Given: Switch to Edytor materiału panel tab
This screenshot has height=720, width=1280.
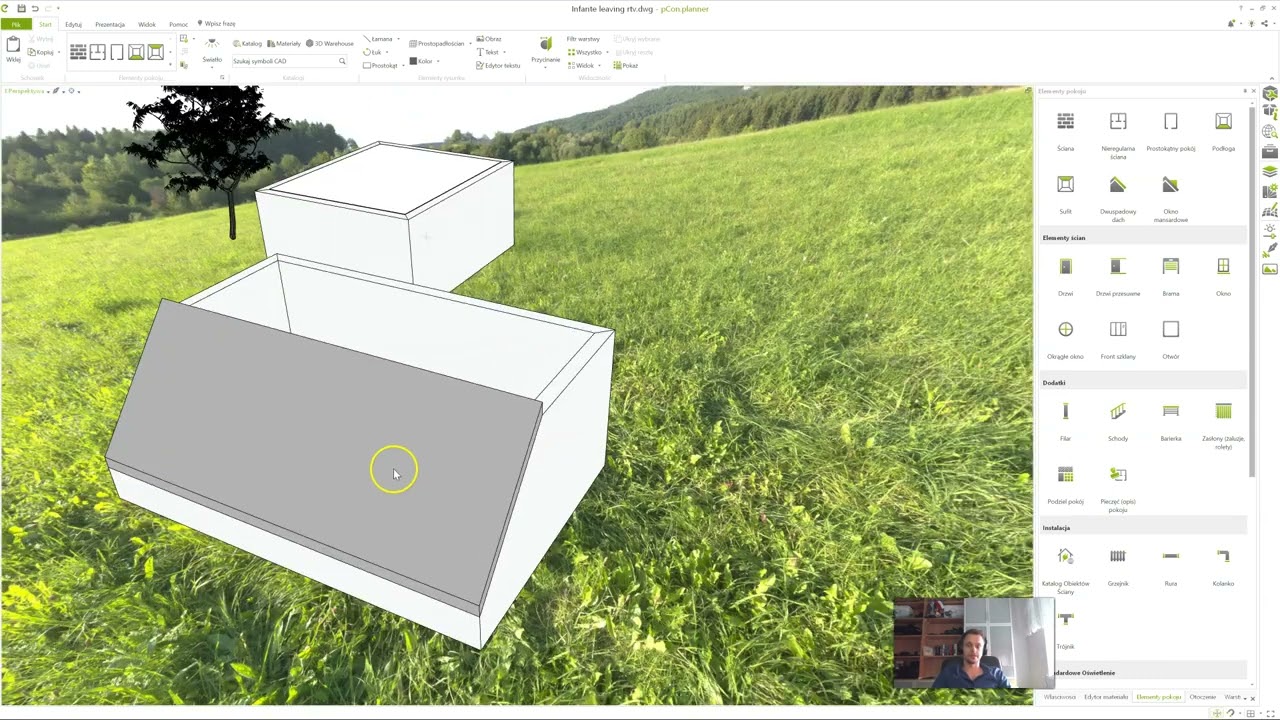Looking at the screenshot, I should [x=1106, y=697].
